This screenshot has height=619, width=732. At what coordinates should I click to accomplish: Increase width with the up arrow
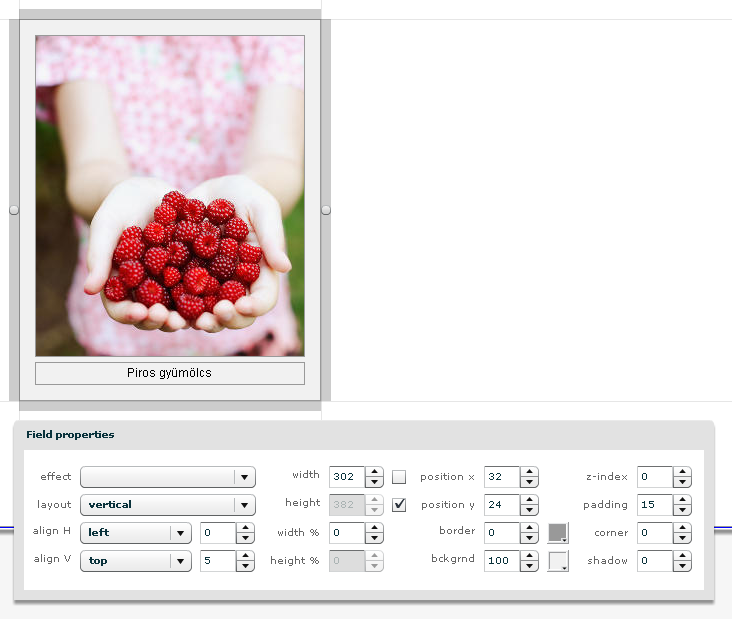coord(375,472)
